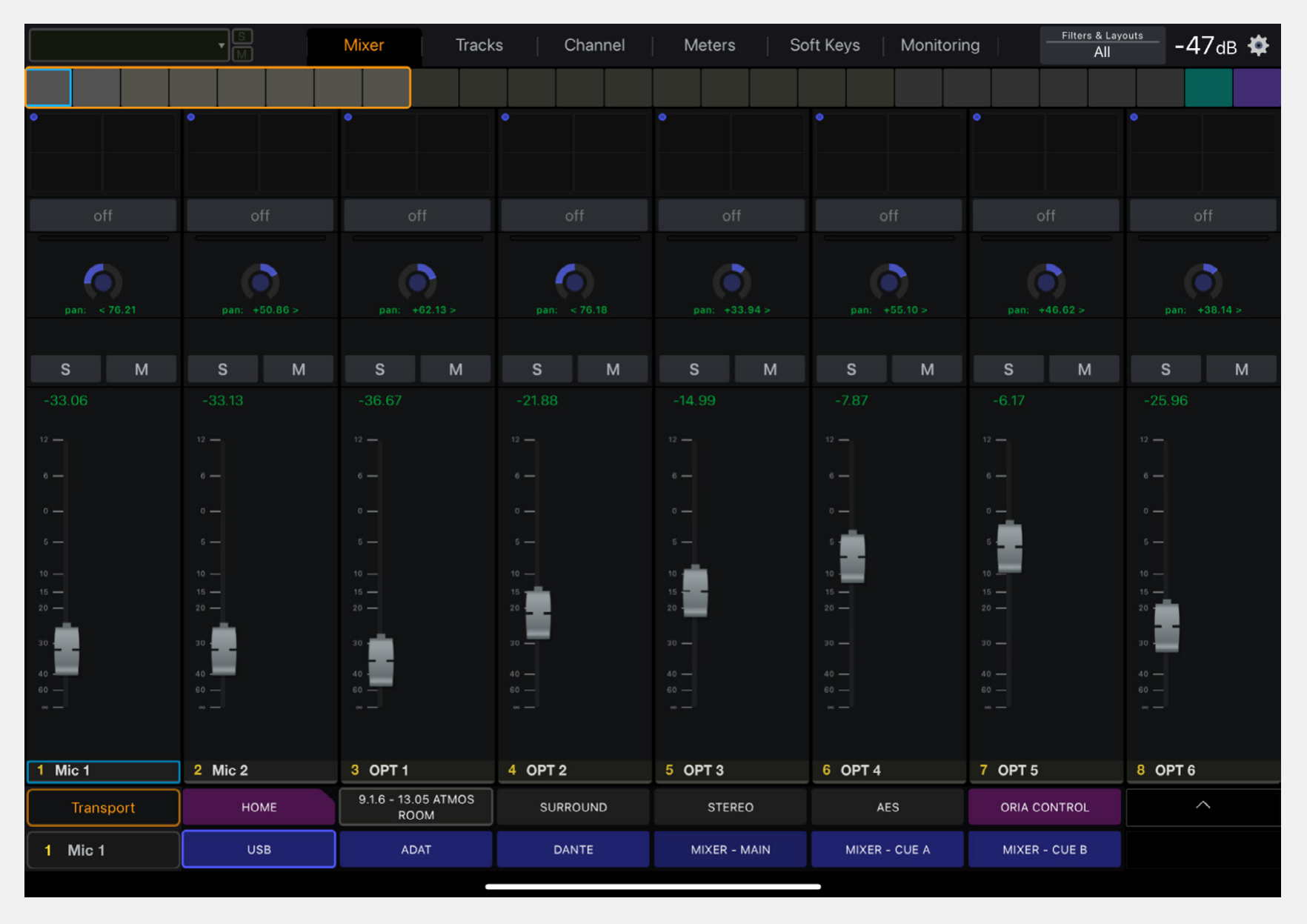Mute the OPT 4 channel
The width and height of the screenshot is (1307, 924).
click(927, 369)
